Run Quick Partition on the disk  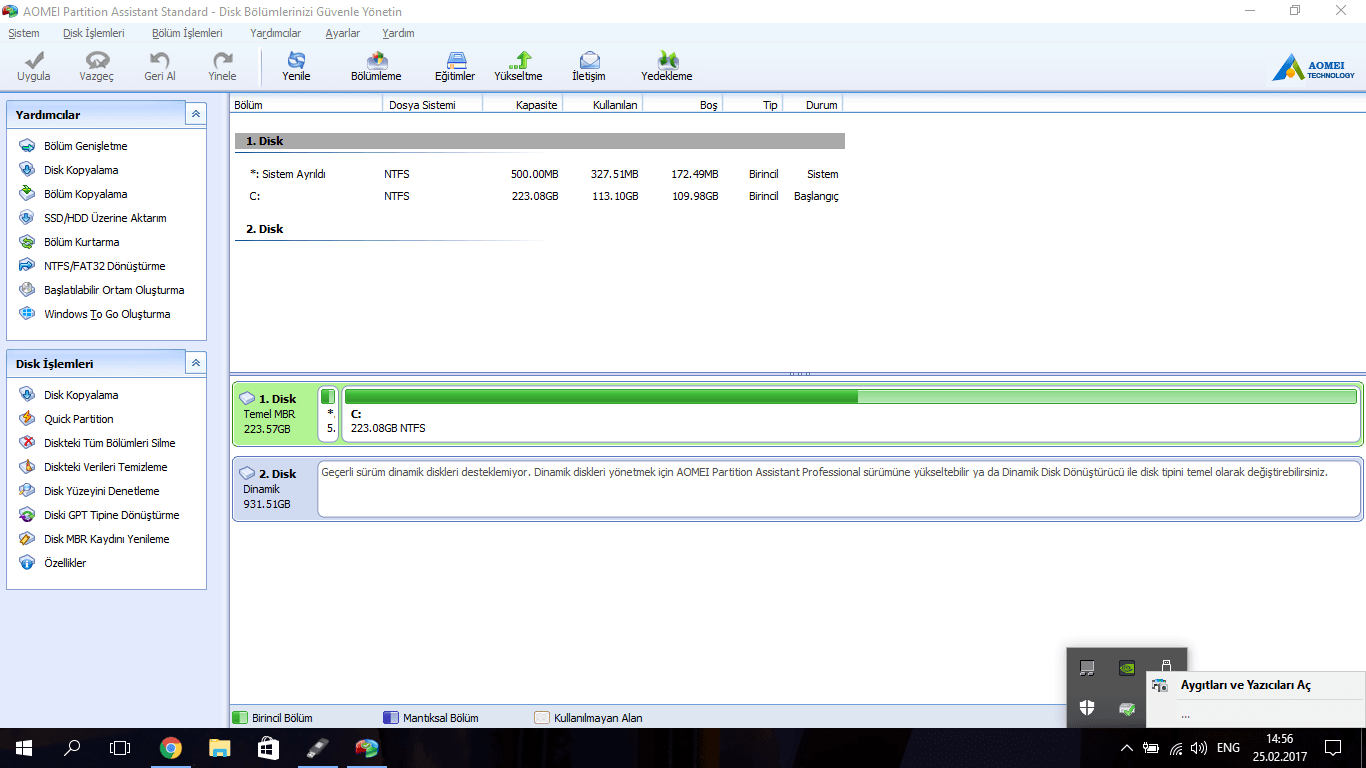tap(78, 419)
